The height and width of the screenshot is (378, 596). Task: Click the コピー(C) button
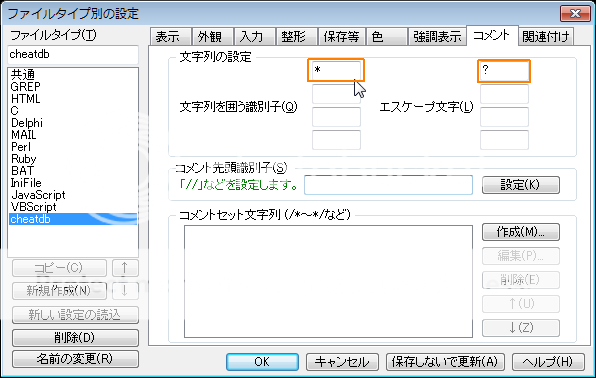[x=59, y=268]
